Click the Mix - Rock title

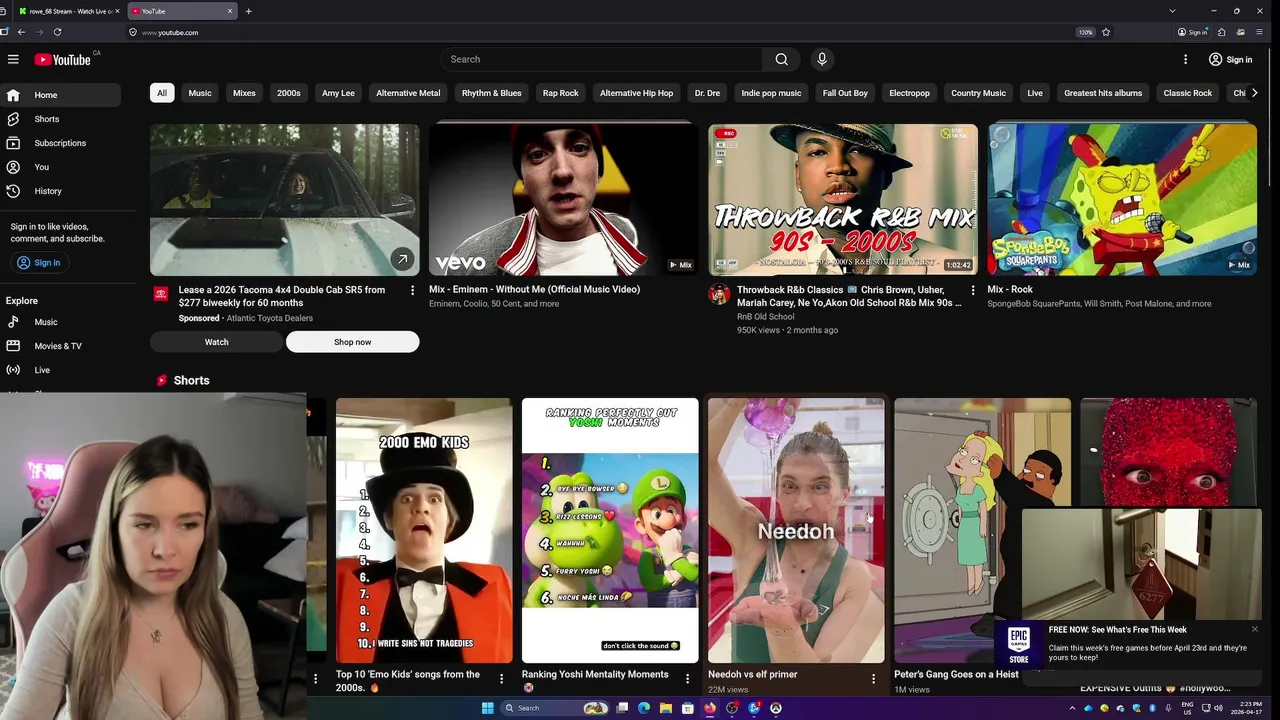[1010, 289]
